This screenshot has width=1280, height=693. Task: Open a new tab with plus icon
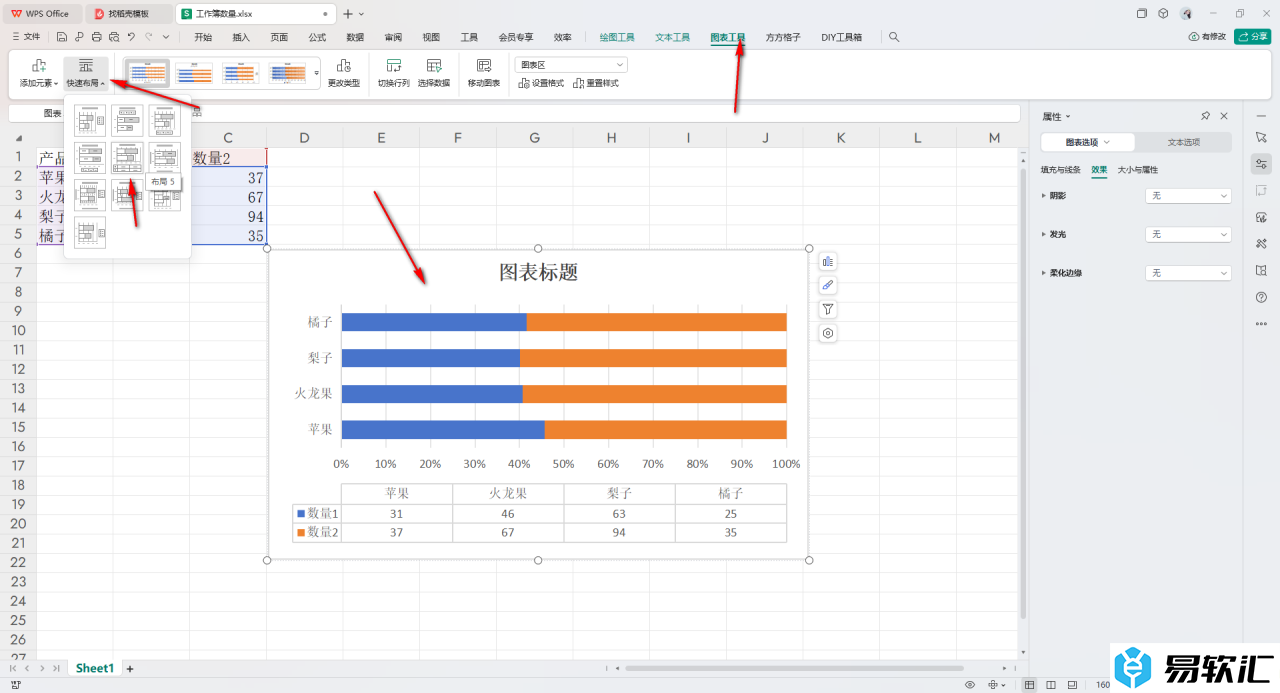tap(348, 14)
